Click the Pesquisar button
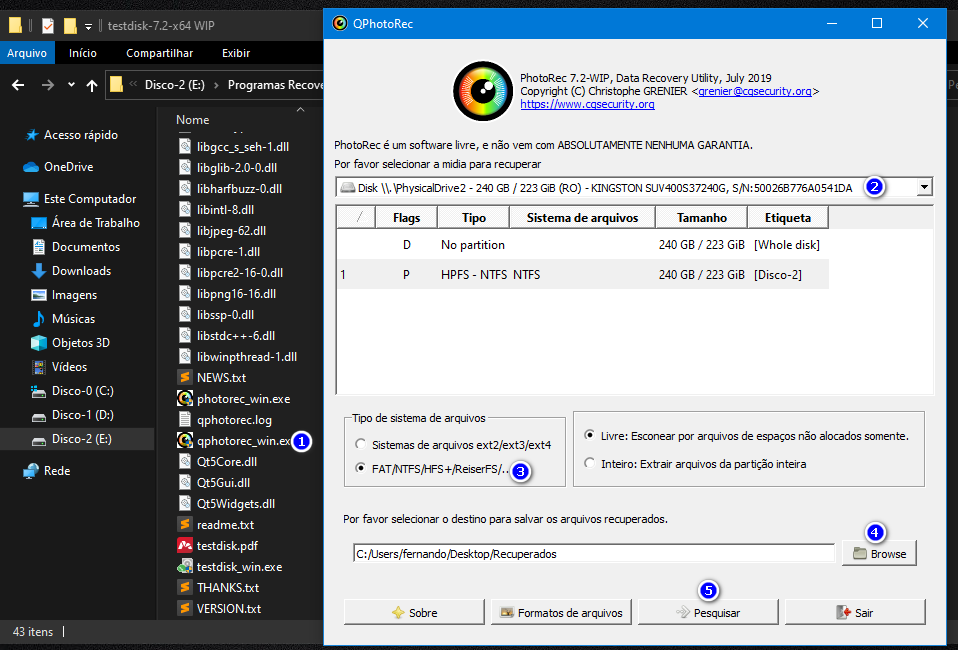958x650 pixels. click(708, 612)
